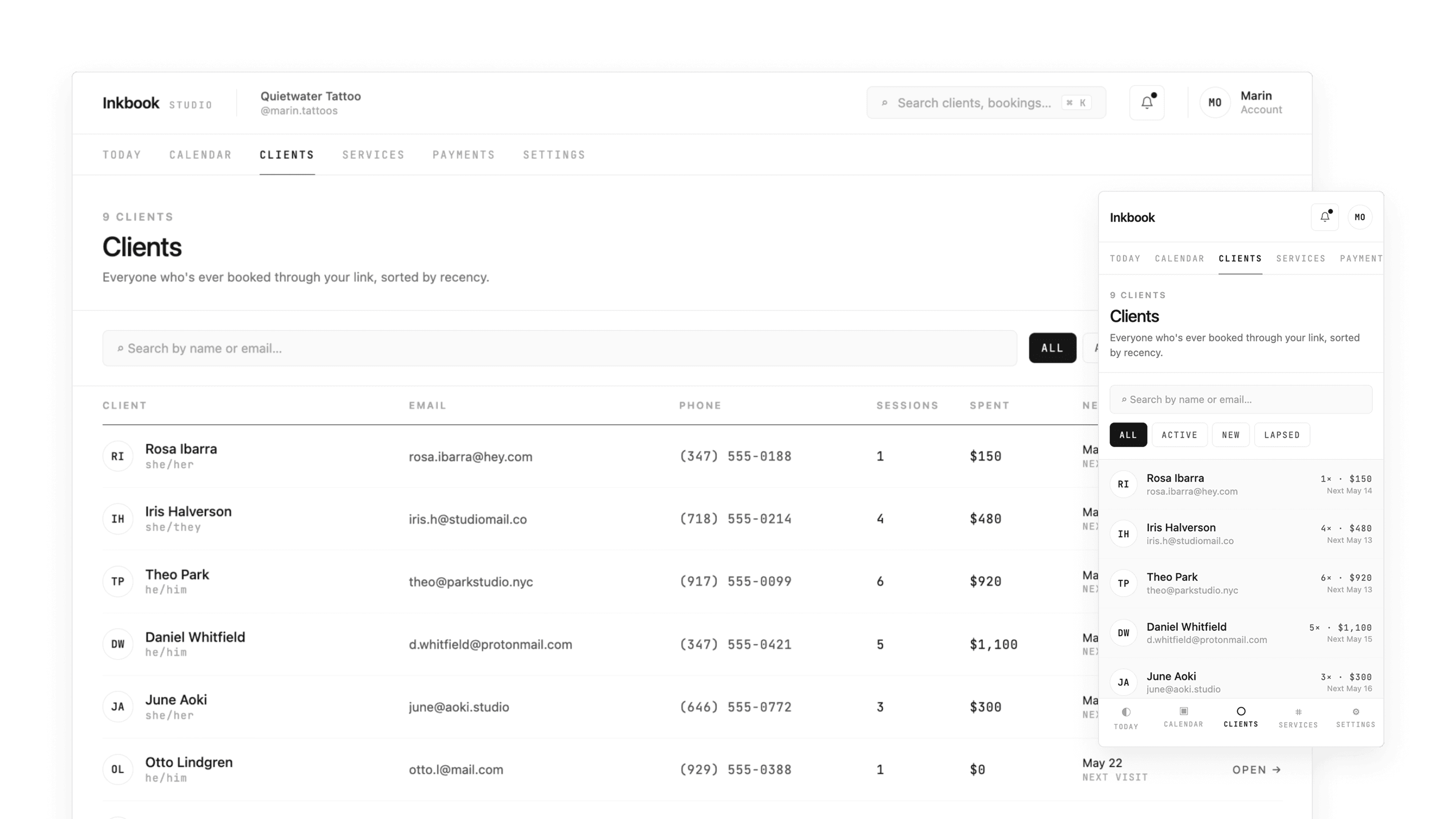Click the Inkbook Studio logo
Viewport: 1456px width, 819px height.
[158, 103]
